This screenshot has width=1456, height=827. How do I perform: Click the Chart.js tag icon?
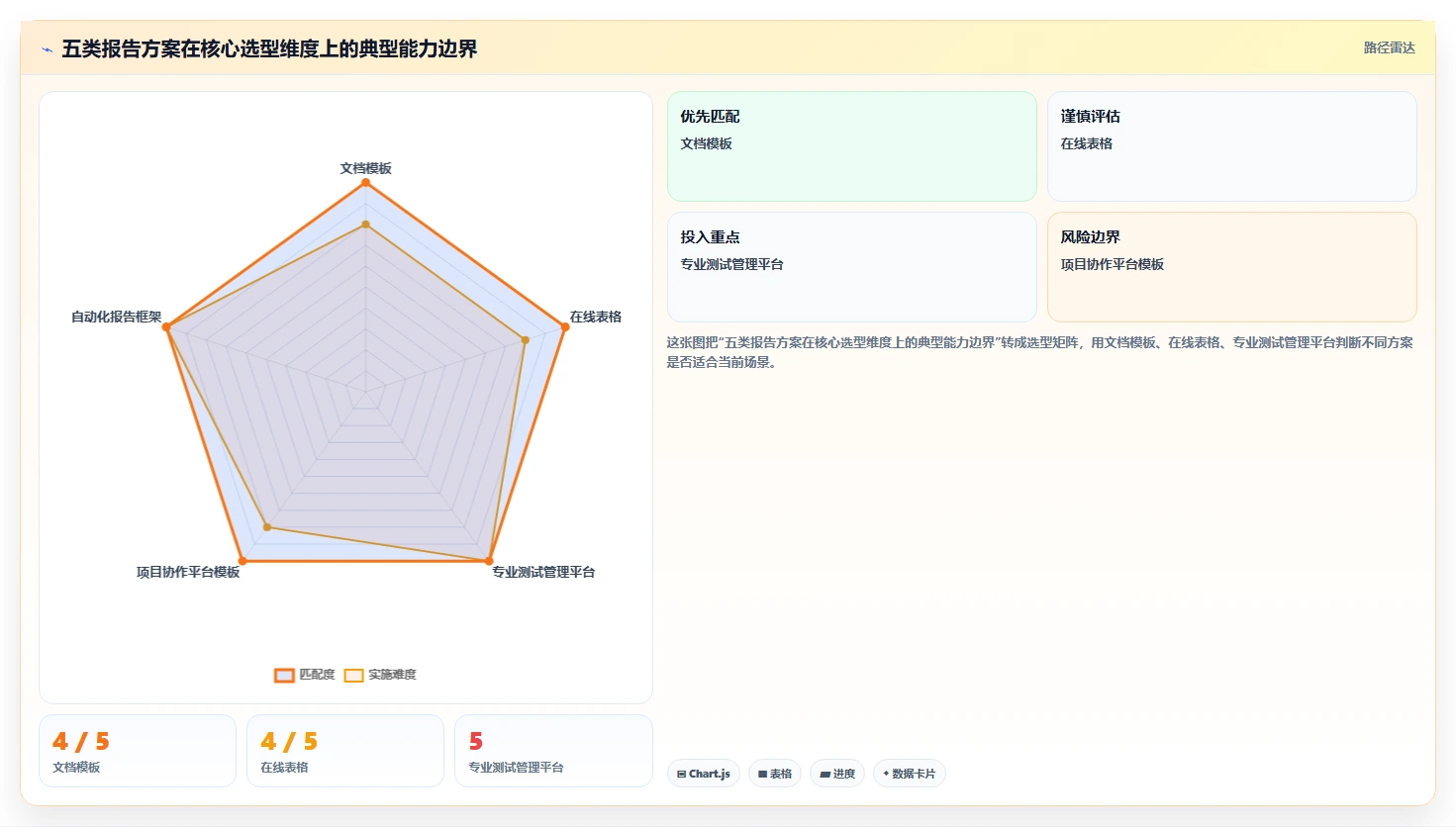pos(682,775)
